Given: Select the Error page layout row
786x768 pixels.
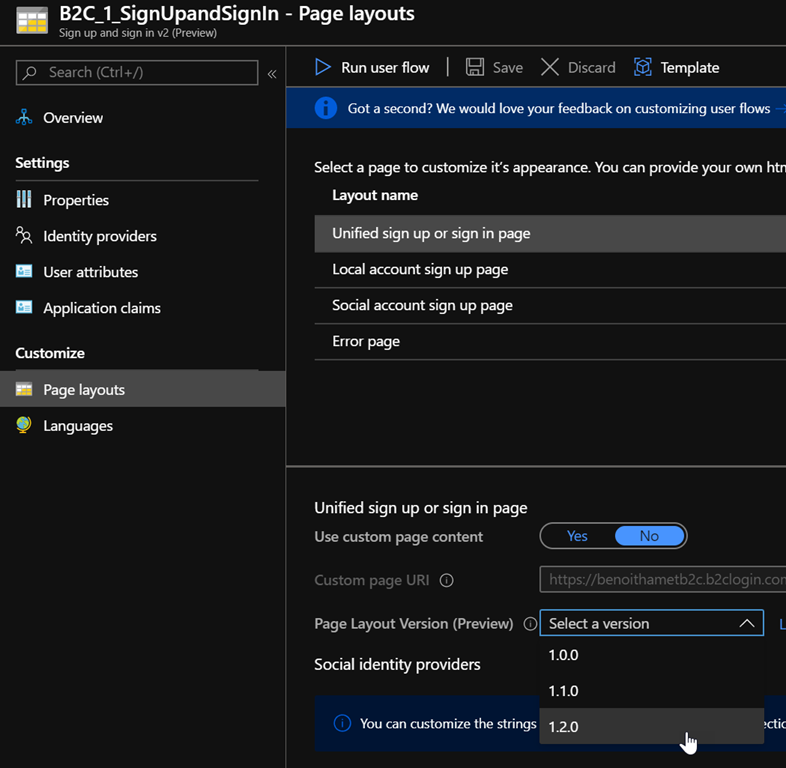Looking at the screenshot, I should pyautogui.click(x=366, y=341).
